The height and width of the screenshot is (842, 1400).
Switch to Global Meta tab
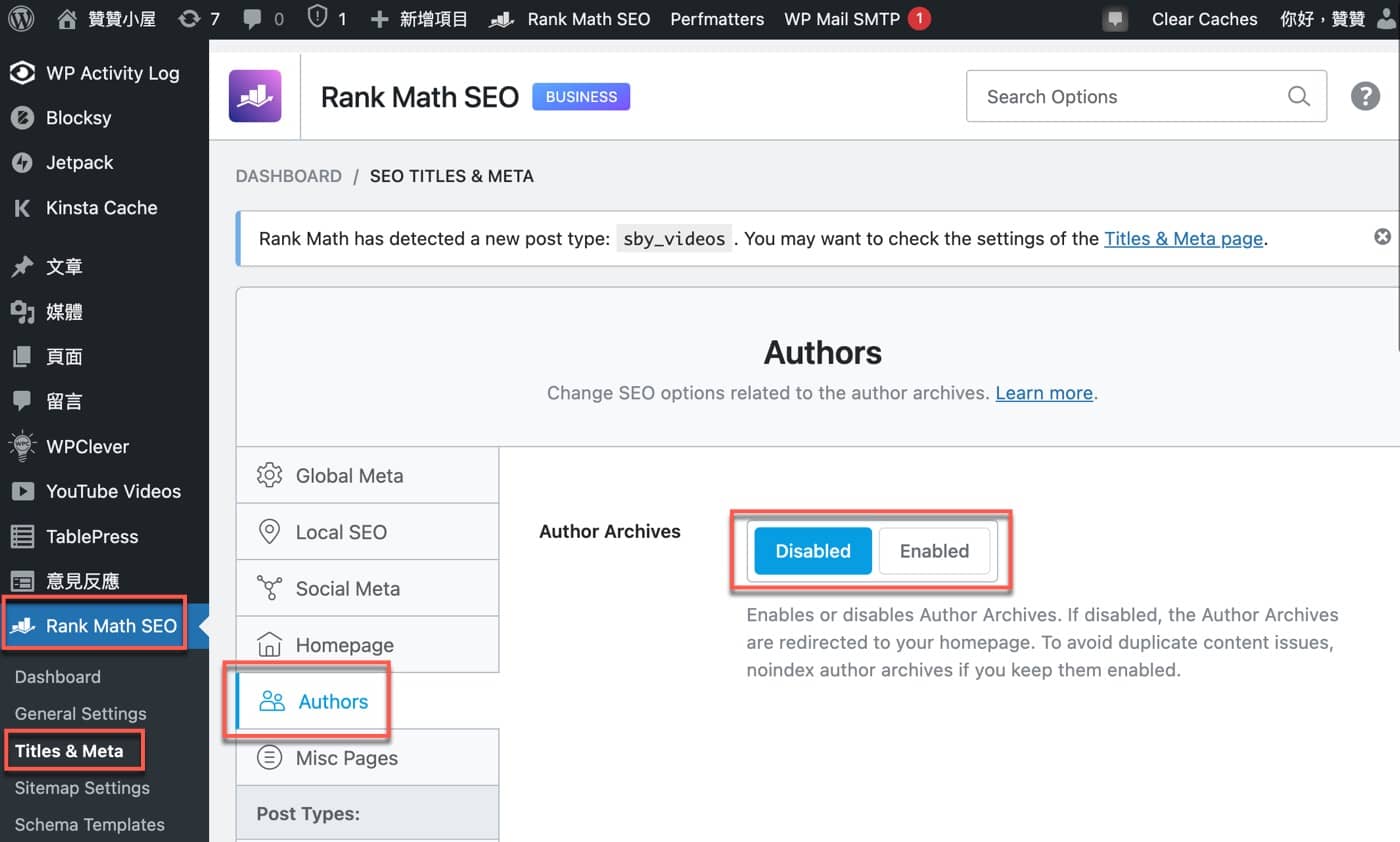click(x=367, y=476)
